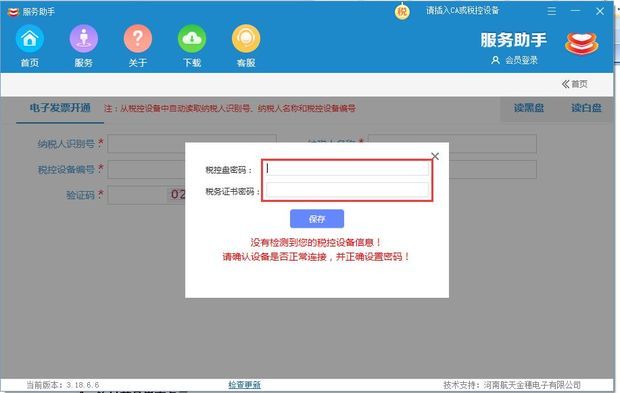The height and width of the screenshot is (393, 620).
Task: Click the red 注 note text about 税控设备
Action: pos(230,108)
